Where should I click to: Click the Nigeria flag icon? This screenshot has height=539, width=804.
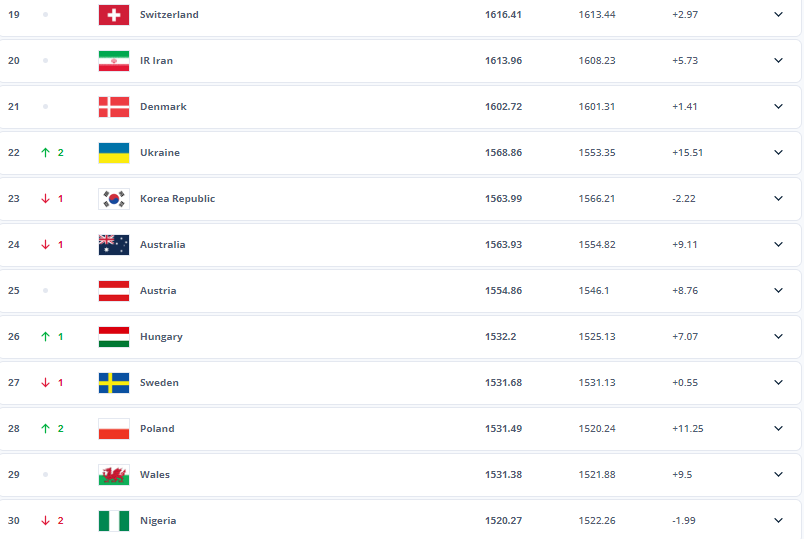click(x=114, y=521)
